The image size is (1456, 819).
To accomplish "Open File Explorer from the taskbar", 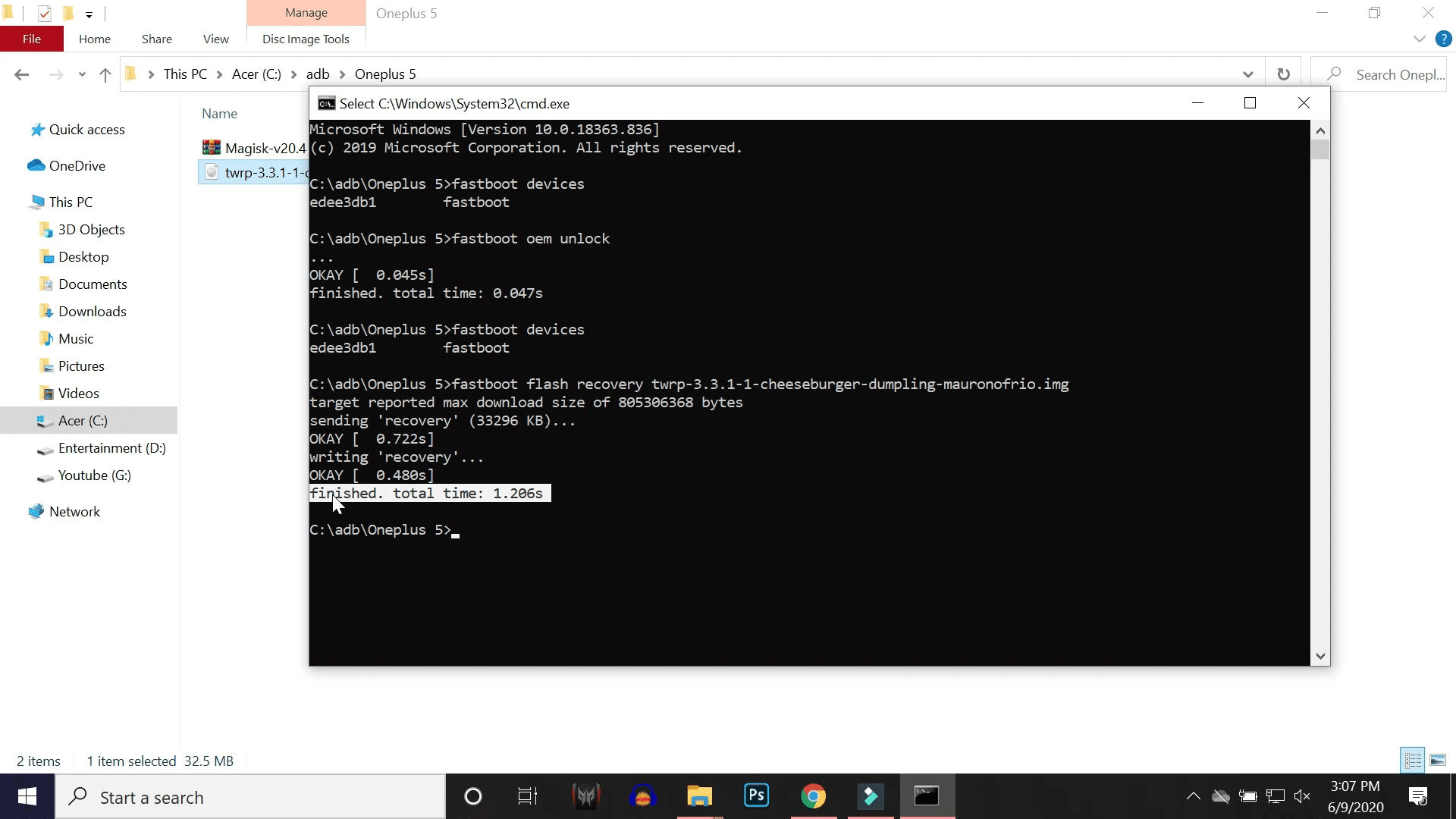I will click(x=699, y=796).
